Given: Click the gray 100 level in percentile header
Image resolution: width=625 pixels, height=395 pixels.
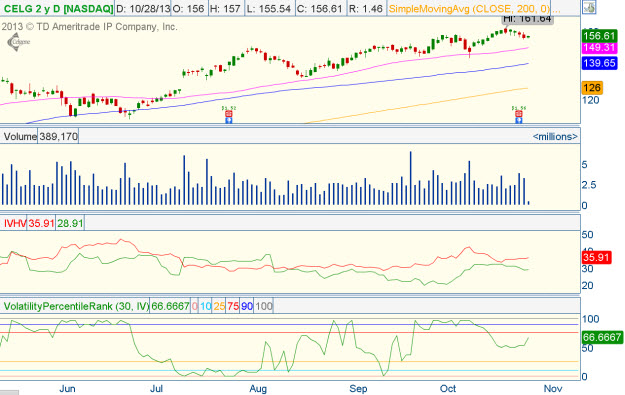Looking at the screenshot, I should tap(263, 306).
